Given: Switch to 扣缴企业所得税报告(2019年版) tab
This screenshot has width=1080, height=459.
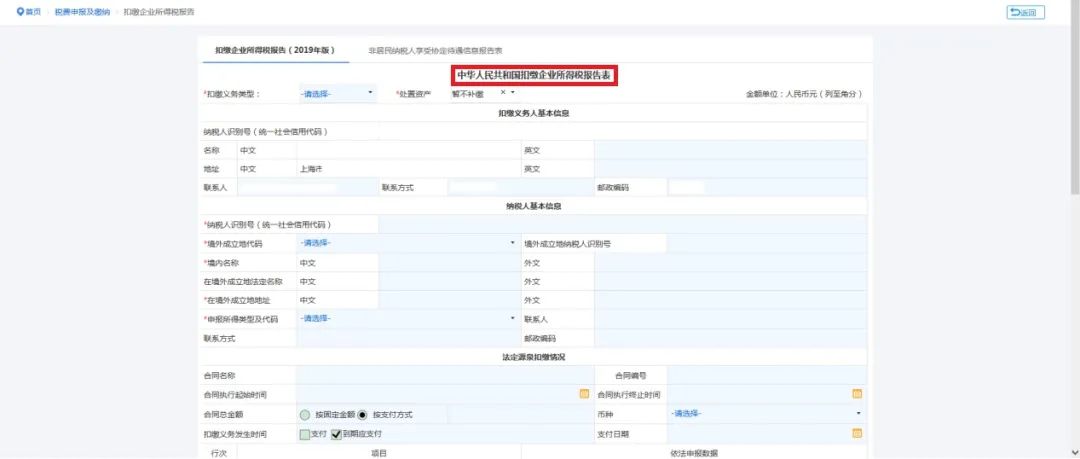Looking at the screenshot, I should pyautogui.click(x=274, y=50).
